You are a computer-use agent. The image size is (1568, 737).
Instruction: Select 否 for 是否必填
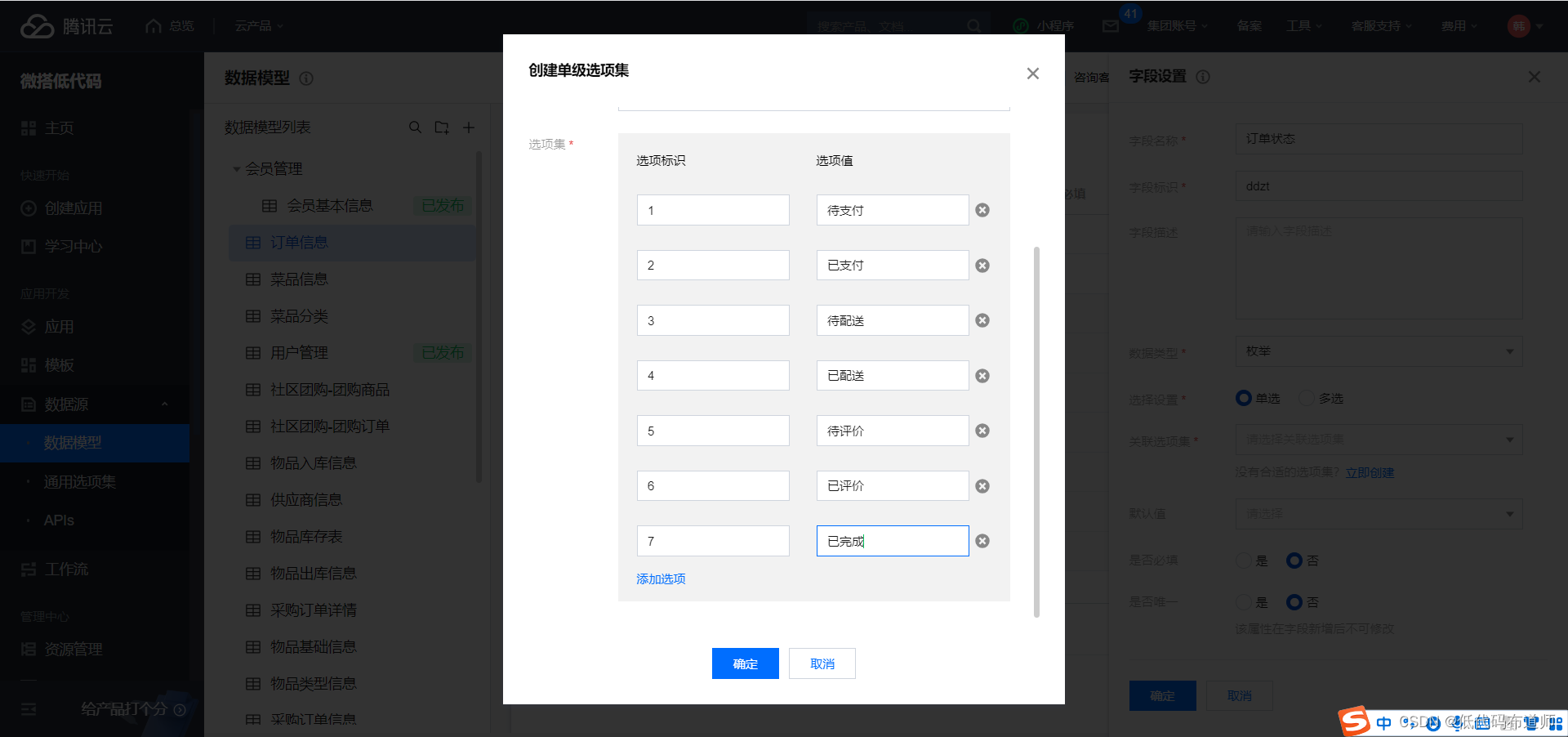(1294, 561)
